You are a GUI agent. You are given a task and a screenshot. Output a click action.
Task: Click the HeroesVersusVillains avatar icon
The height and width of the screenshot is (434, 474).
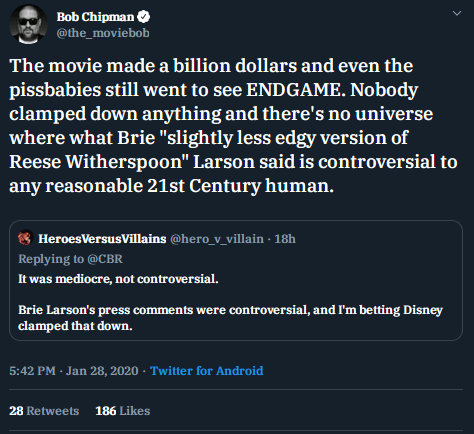pyautogui.click(x=25, y=238)
